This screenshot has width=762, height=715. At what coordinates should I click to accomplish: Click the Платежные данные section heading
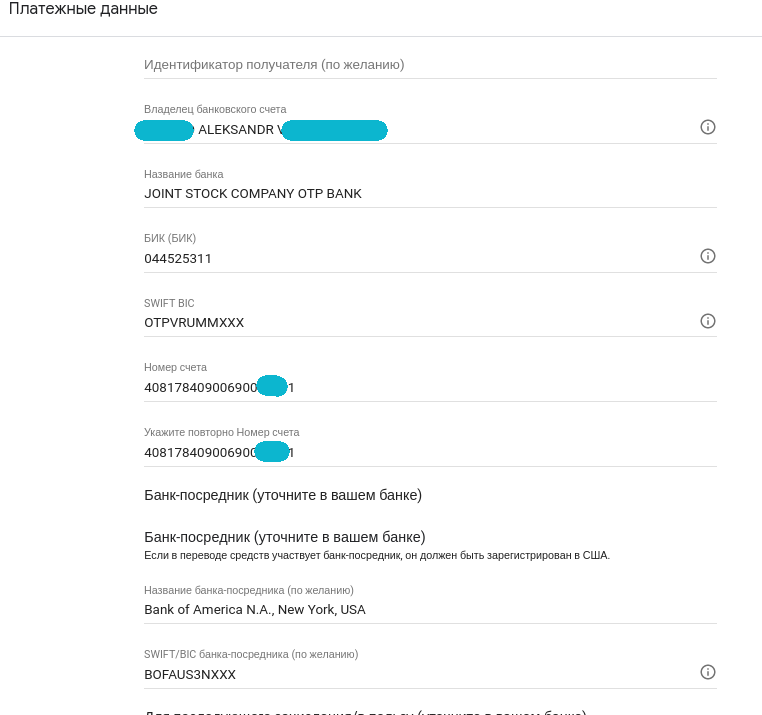(x=83, y=9)
